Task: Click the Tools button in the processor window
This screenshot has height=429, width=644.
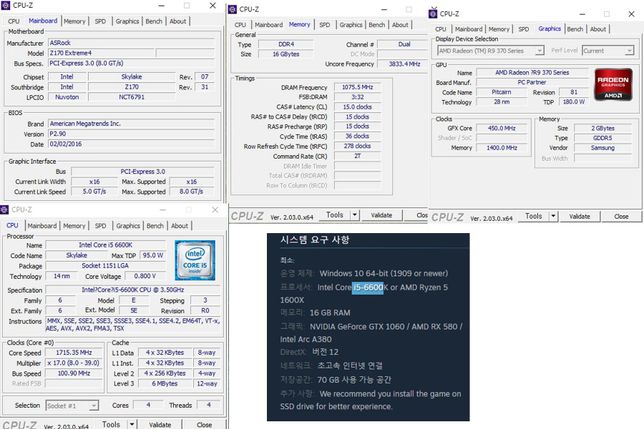Action: [111, 423]
